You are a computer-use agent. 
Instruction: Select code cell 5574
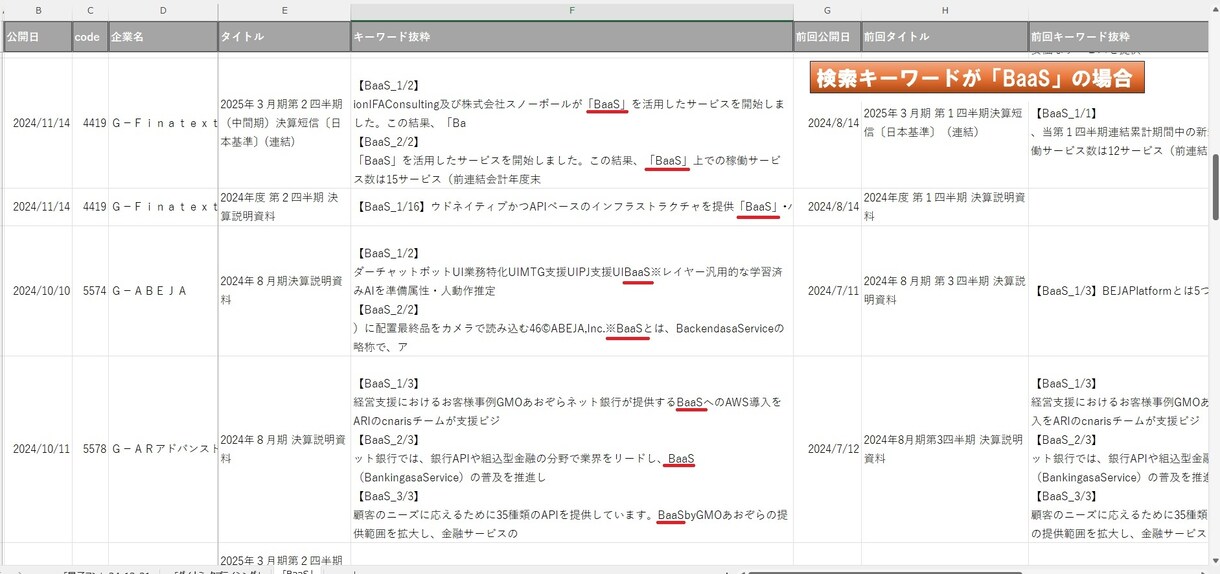(x=90, y=291)
